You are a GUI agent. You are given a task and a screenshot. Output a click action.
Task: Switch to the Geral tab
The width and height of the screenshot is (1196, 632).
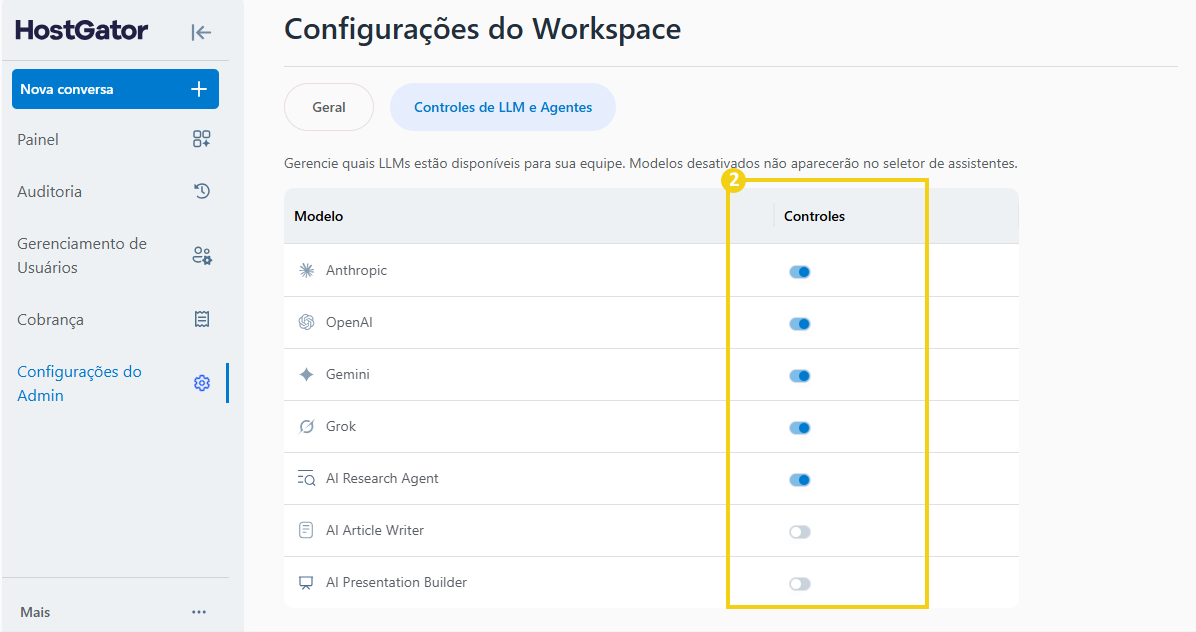coord(329,107)
